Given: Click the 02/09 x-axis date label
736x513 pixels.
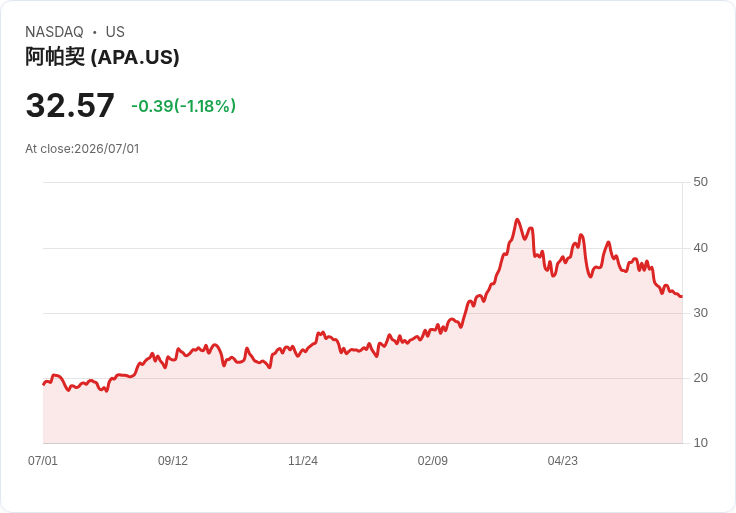Looking at the screenshot, I should pyautogui.click(x=433, y=461).
